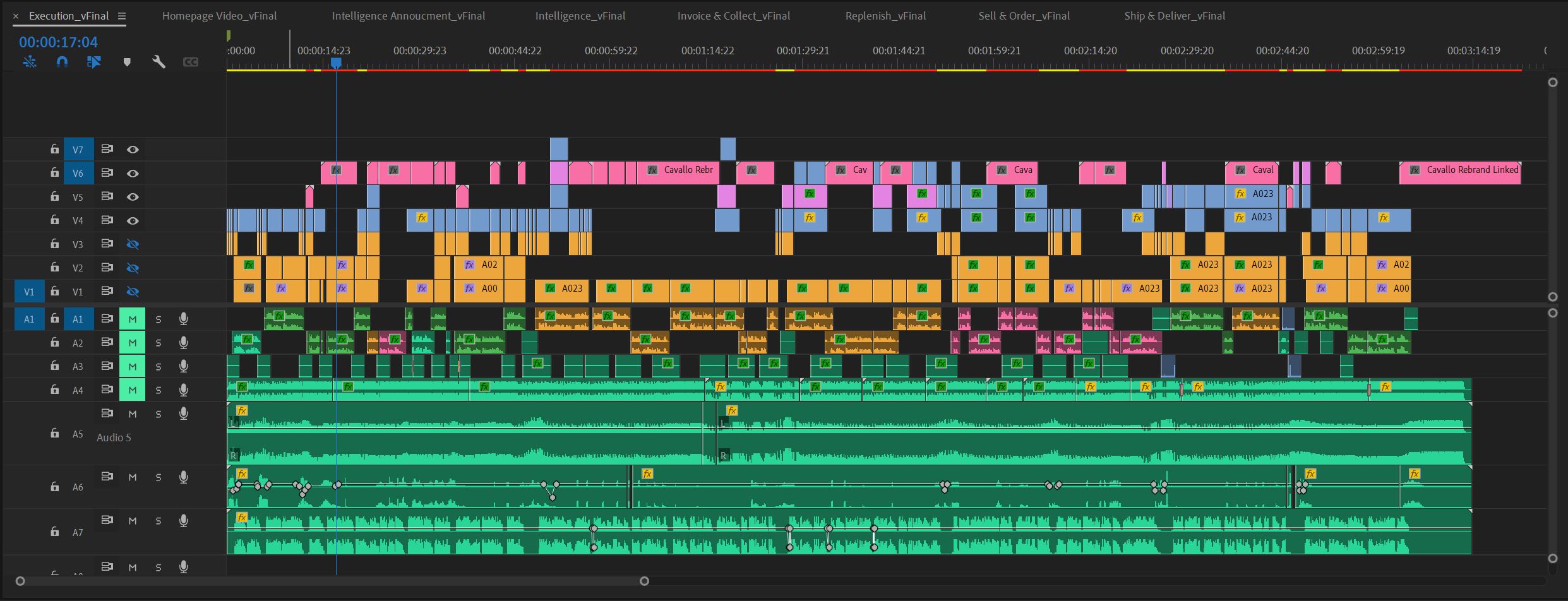Toggle the Snap magnet icon
1568x601 pixels.
point(62,62)
